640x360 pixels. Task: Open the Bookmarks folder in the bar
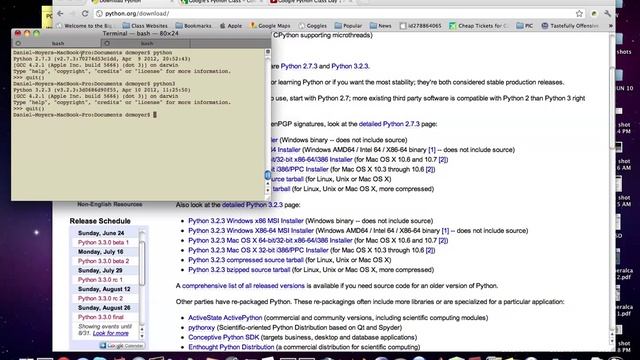pos(193,26)
